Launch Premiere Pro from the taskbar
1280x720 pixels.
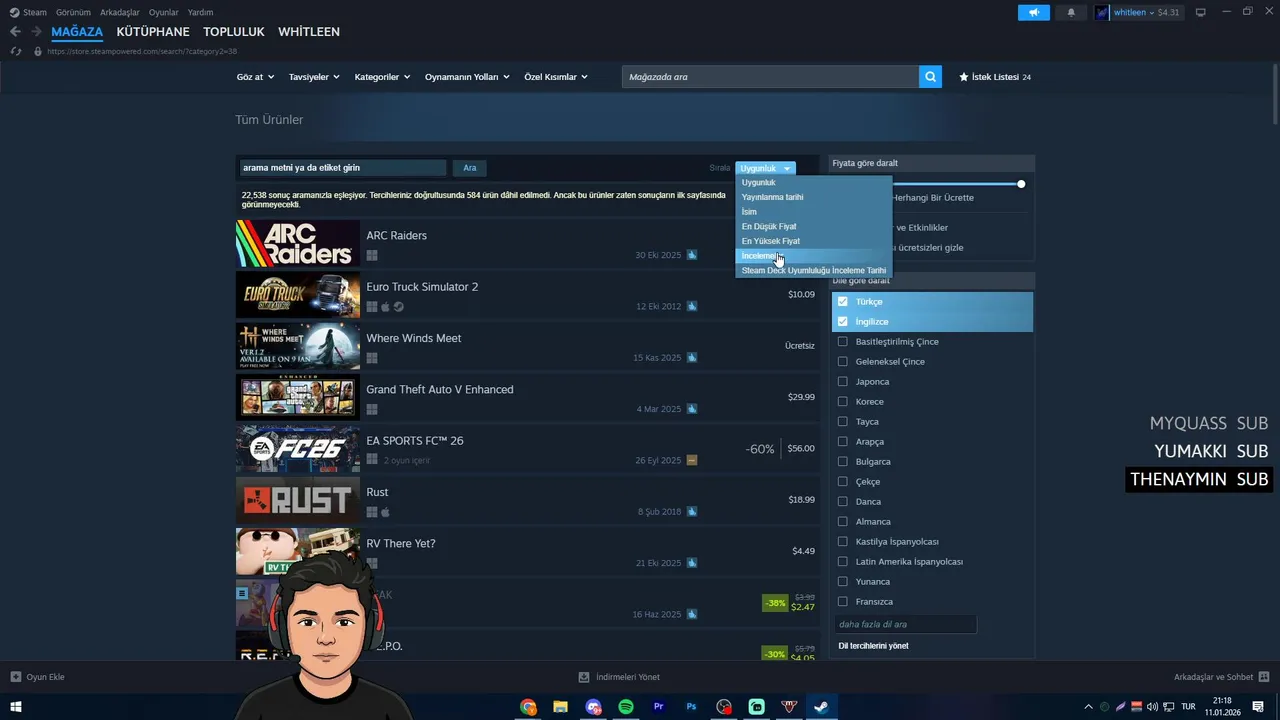tap(658, 707)
